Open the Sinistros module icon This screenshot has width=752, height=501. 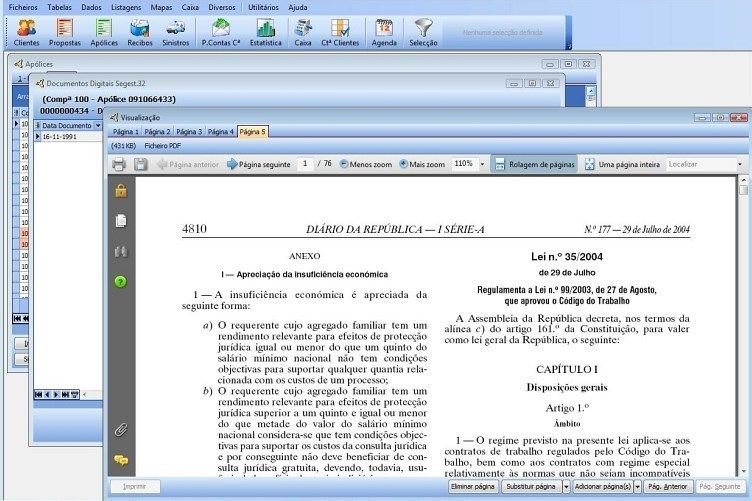coord(175,32)
